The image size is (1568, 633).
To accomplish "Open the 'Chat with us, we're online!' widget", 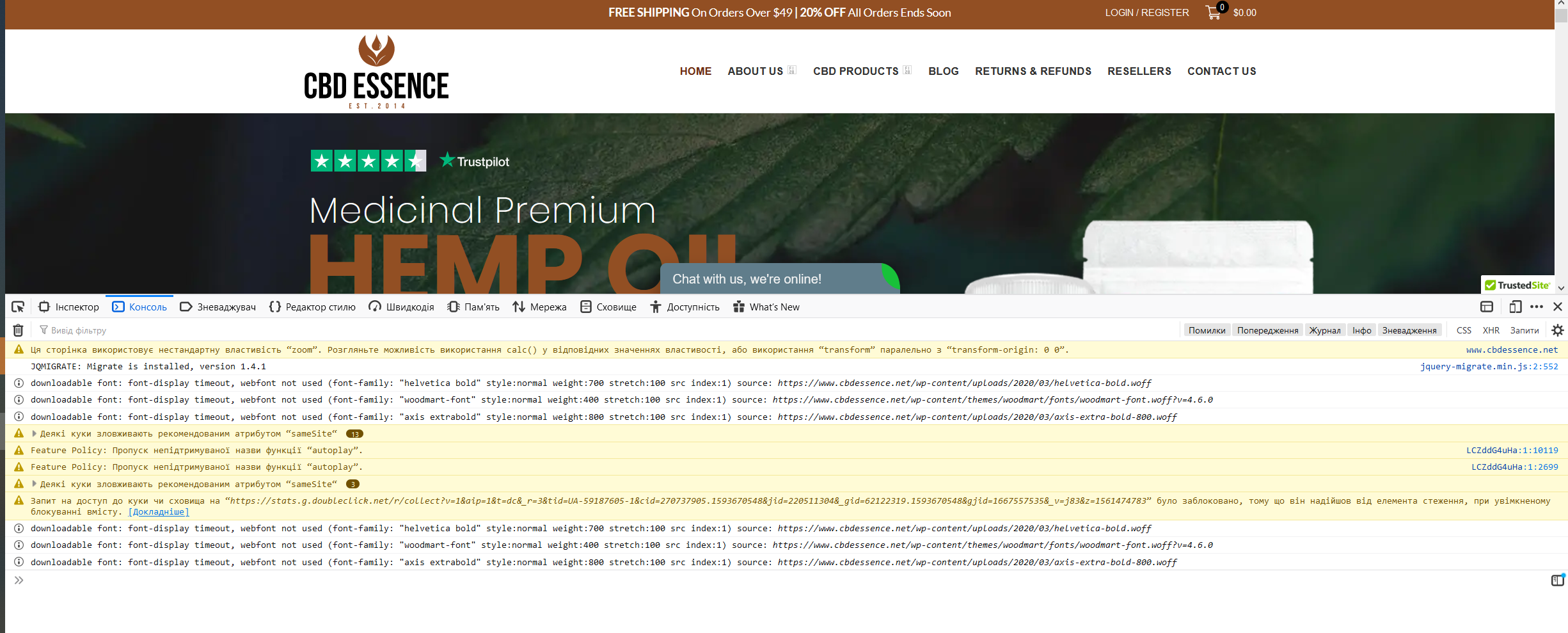I will pyautogui.click(x=780, y=279).
